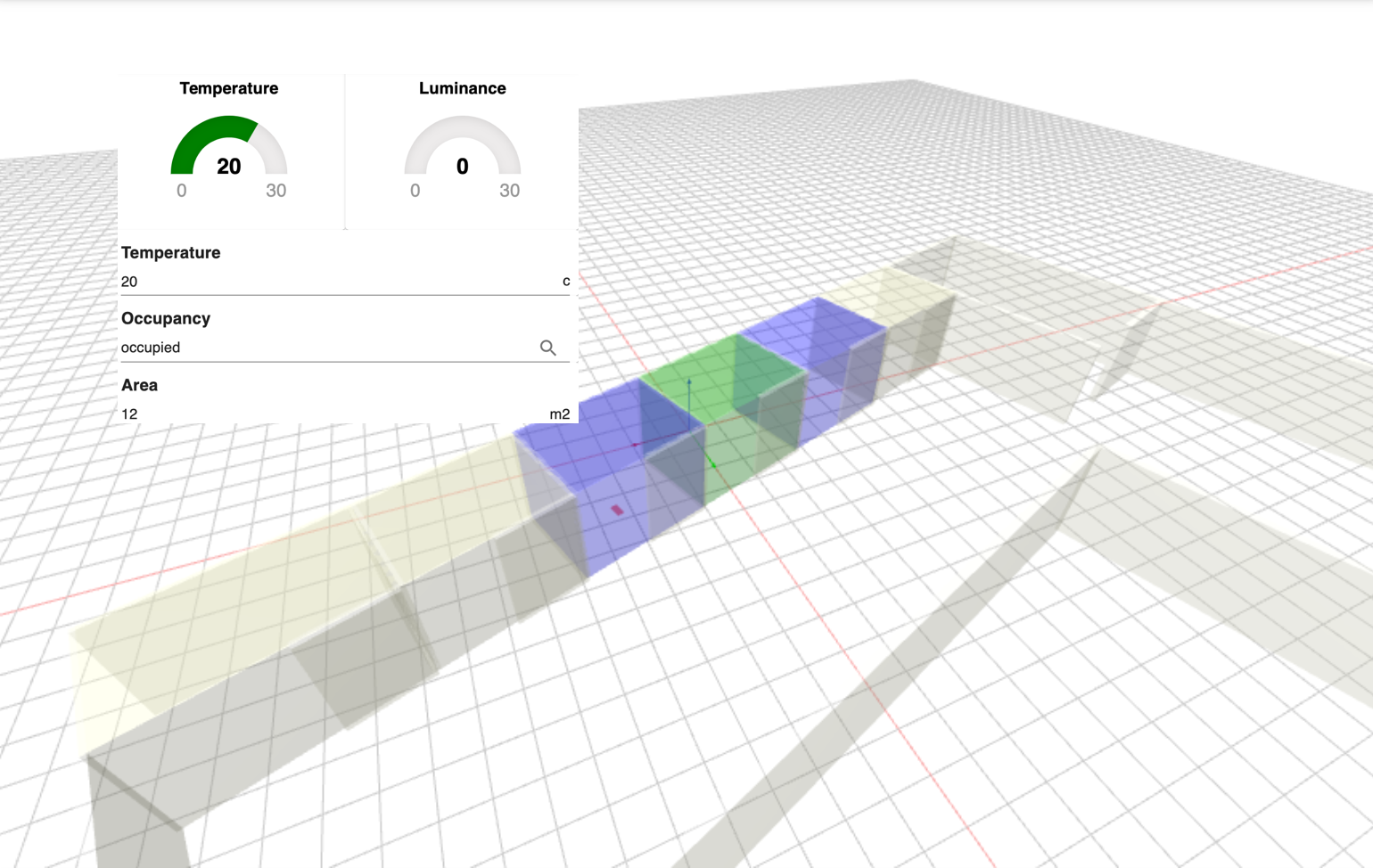Click the Occupancy field label
The height and width of the screenshot is (868, 1373).
pyautogui.click(x=166, y=318)
